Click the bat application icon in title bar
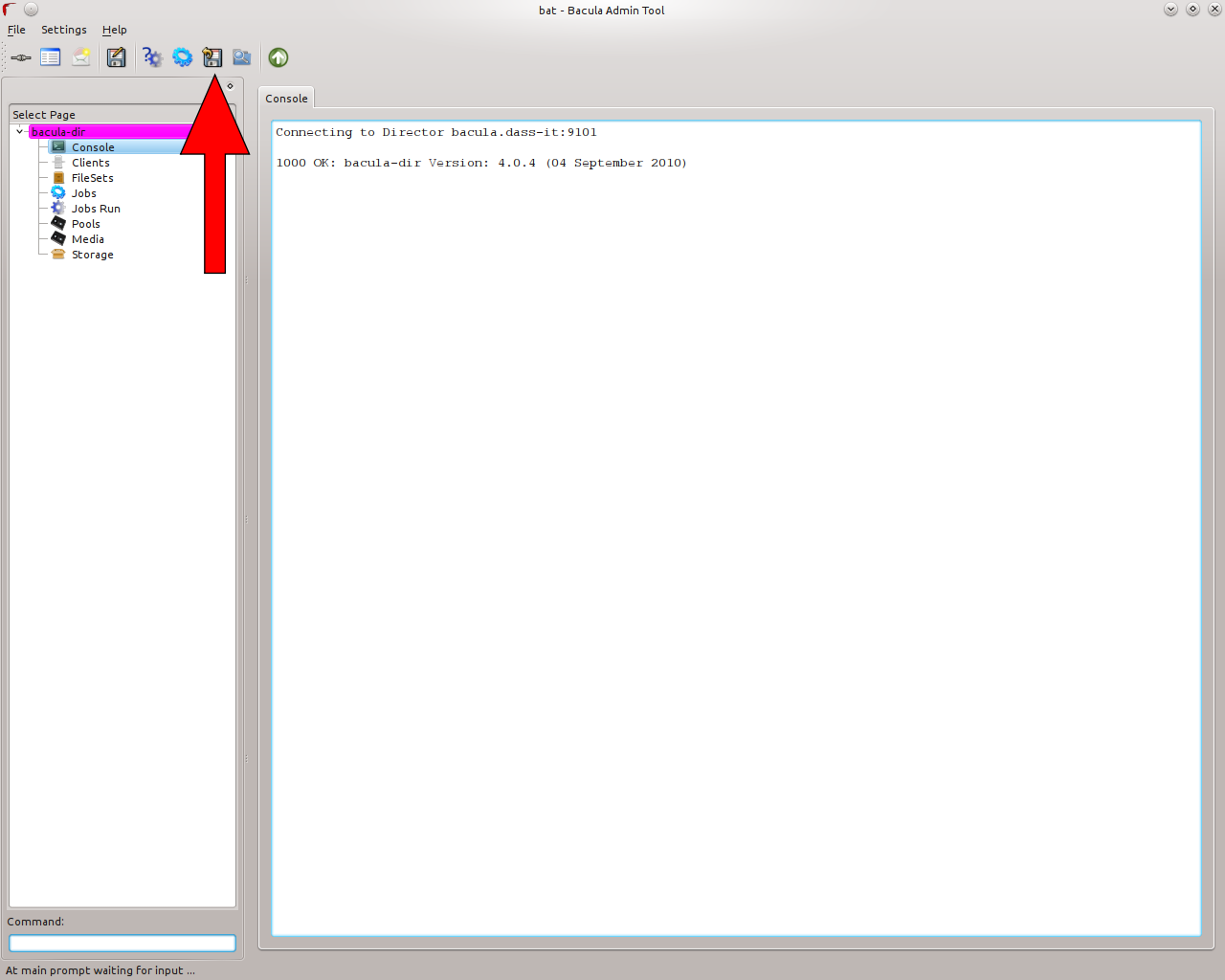 pos(10,10)
